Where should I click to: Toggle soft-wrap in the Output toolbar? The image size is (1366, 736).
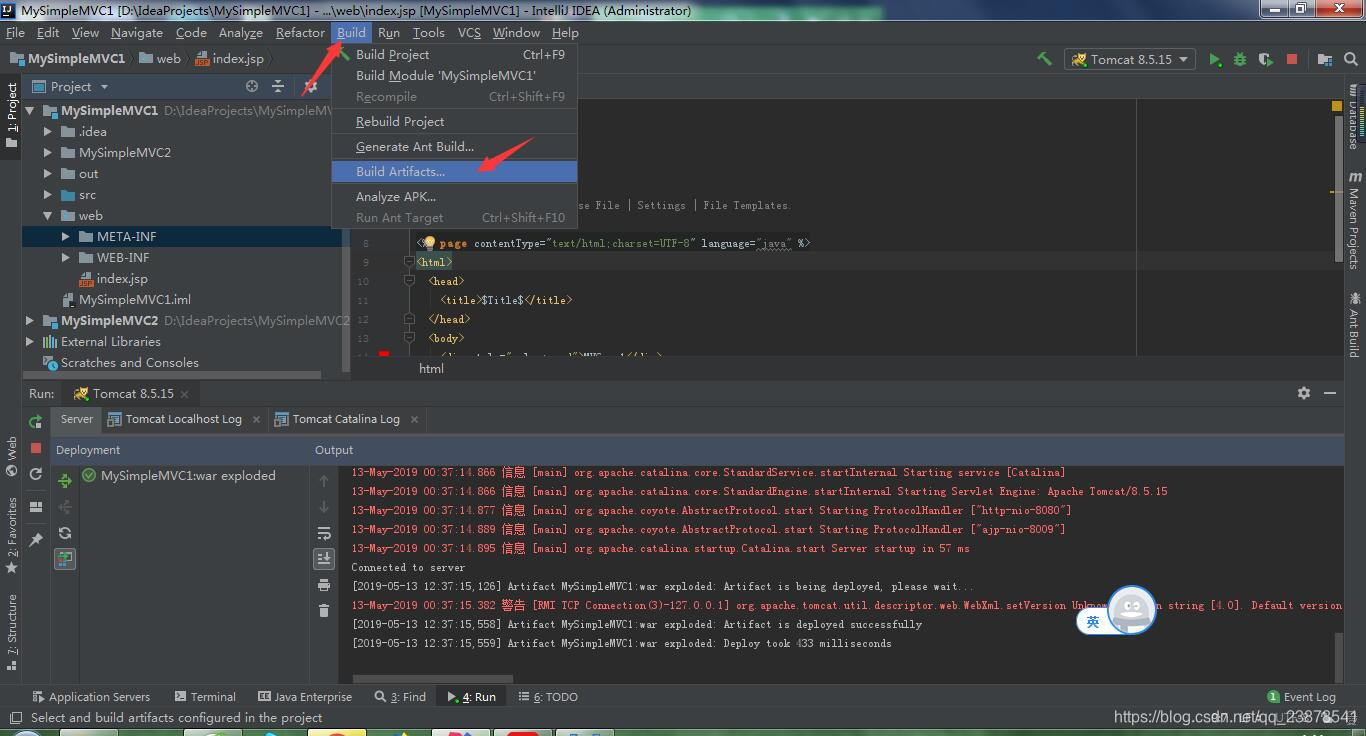pyautogui.click(x=324, y=533)
